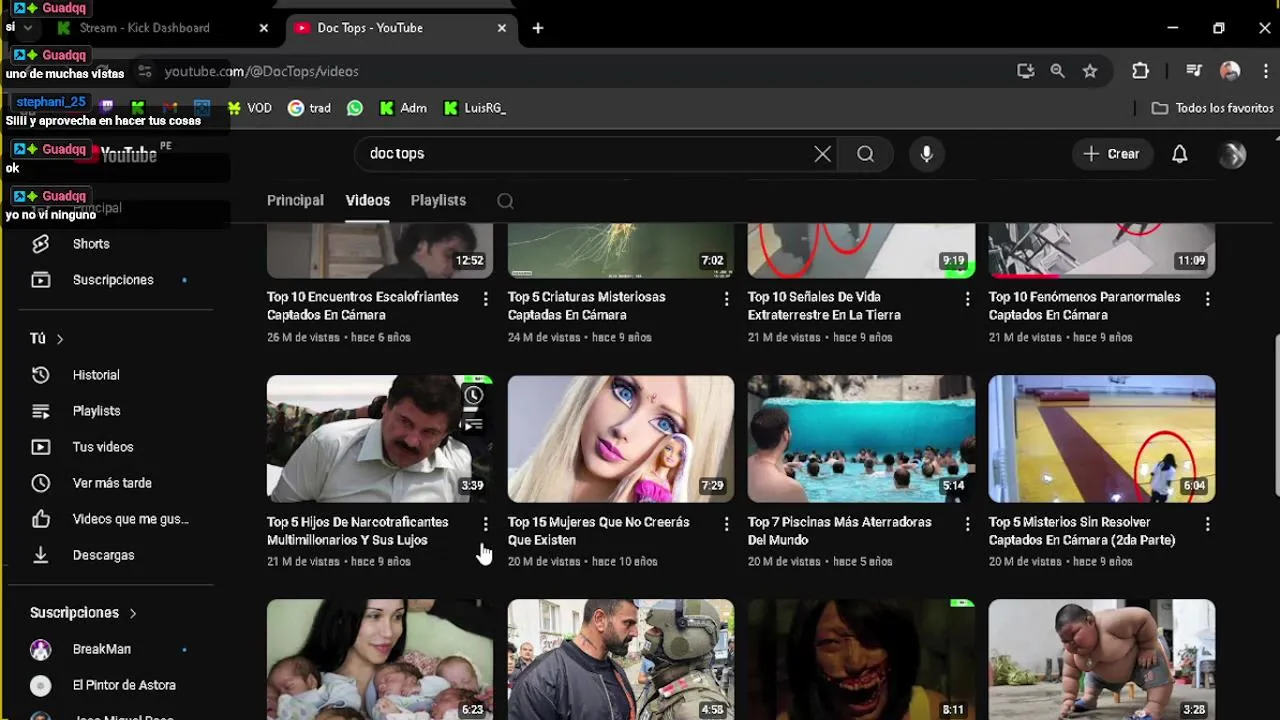
Task: Expand the Suscripciones section header
Action: [84, 613]
